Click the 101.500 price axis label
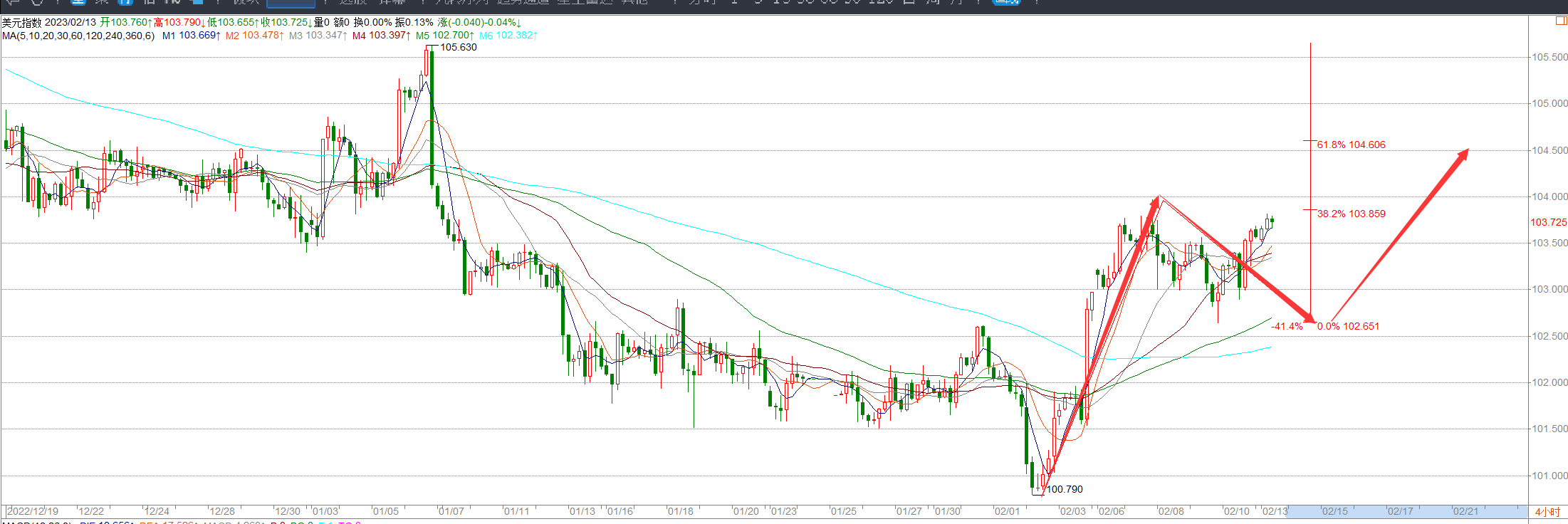This screenshot has height=524, width=1568. click(x=1549, y=429)
